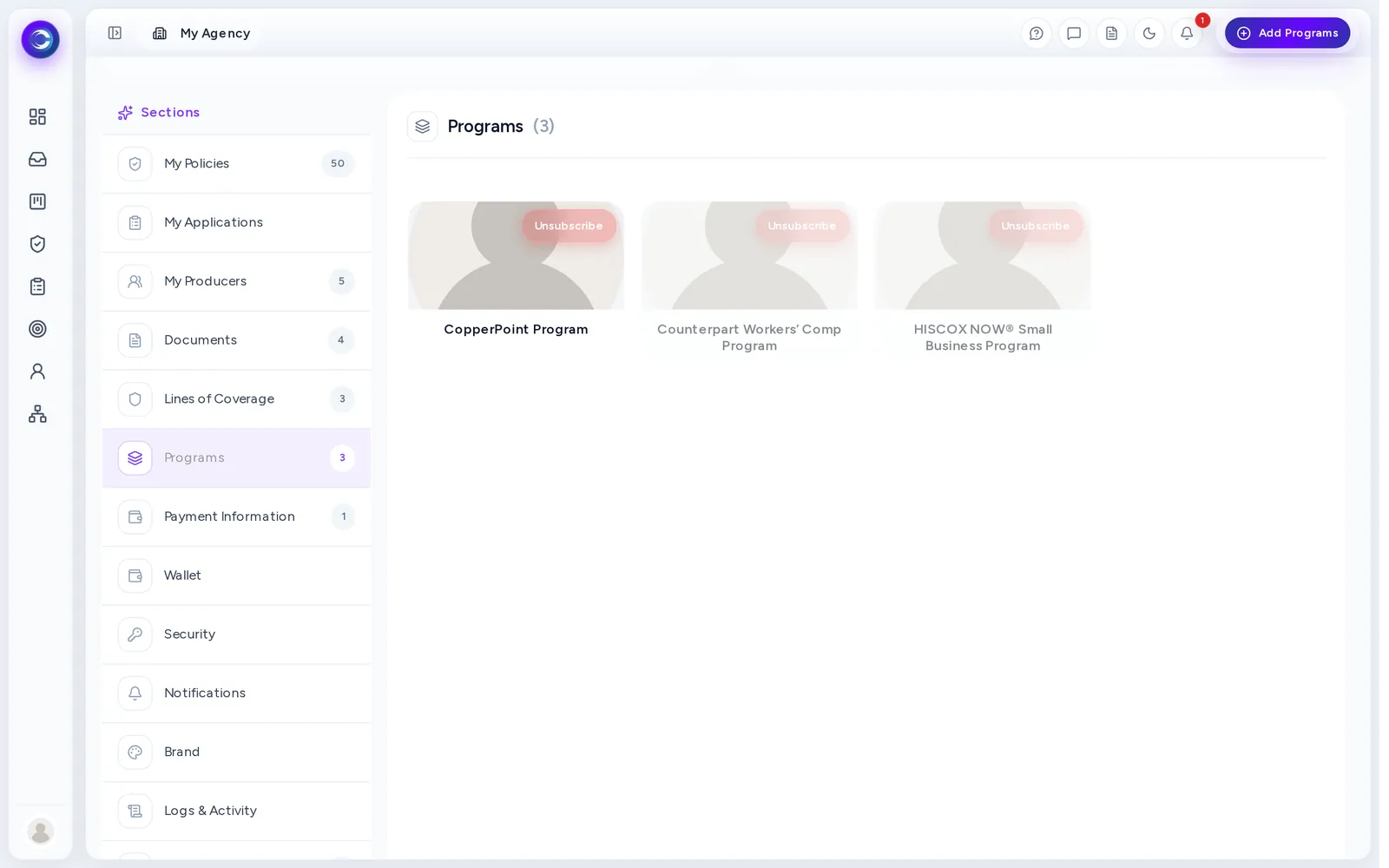
Task: Open the inbox tray icon in left rail
Action: click(37, 159)
